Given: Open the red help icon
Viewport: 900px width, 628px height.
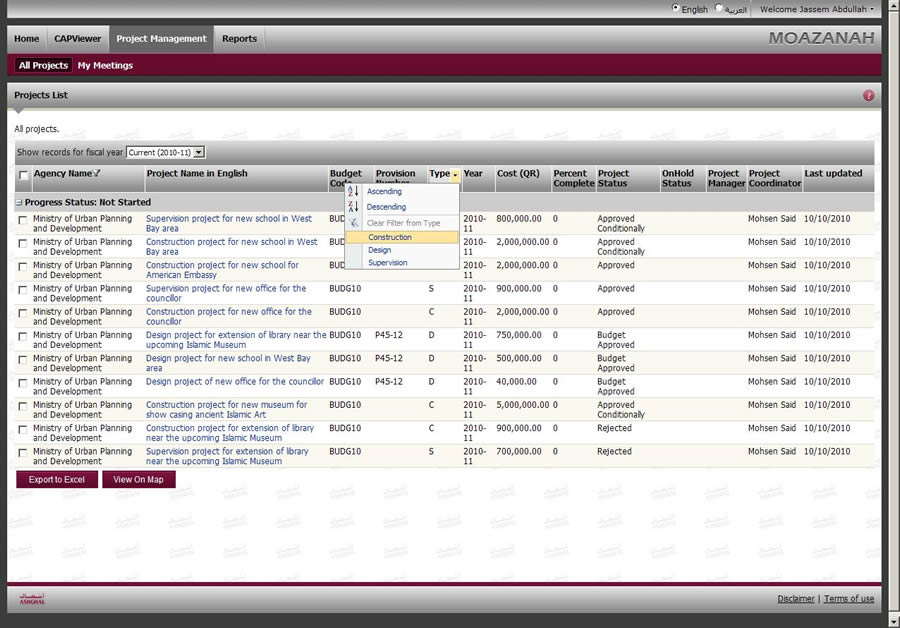Looking at the screenshot, I should 868,95.
